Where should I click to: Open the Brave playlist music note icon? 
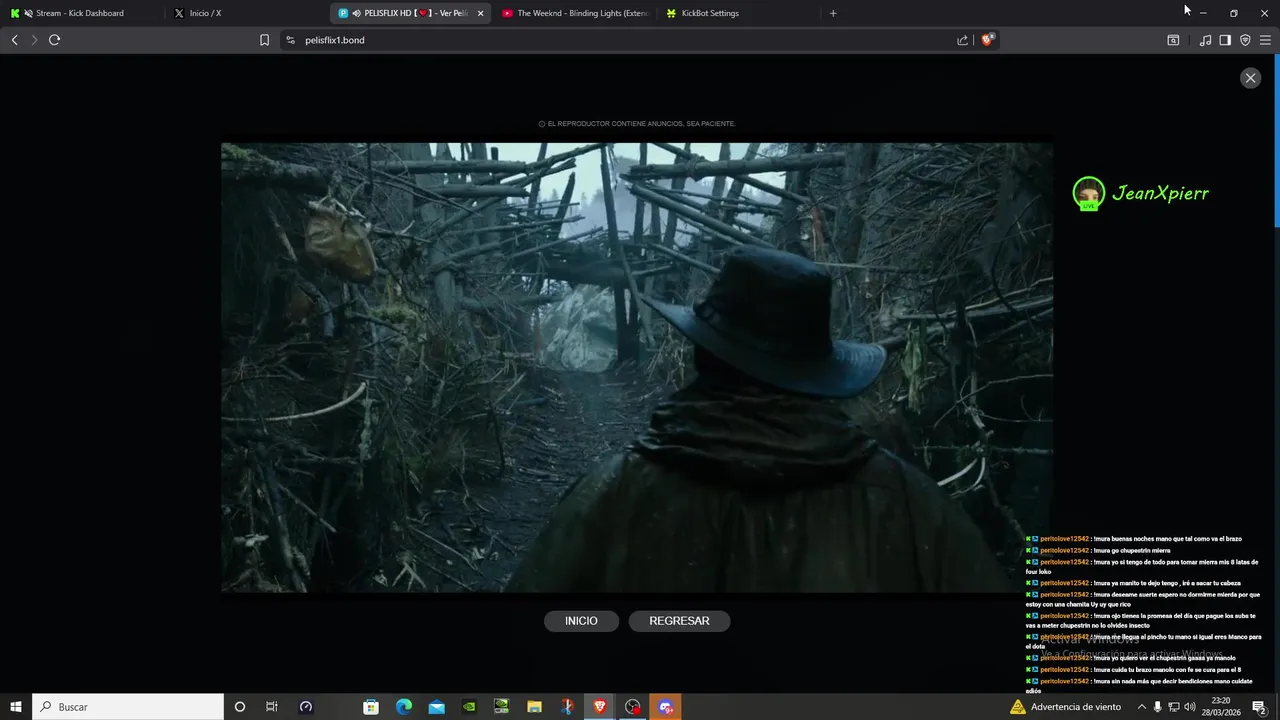point(1205,40)
